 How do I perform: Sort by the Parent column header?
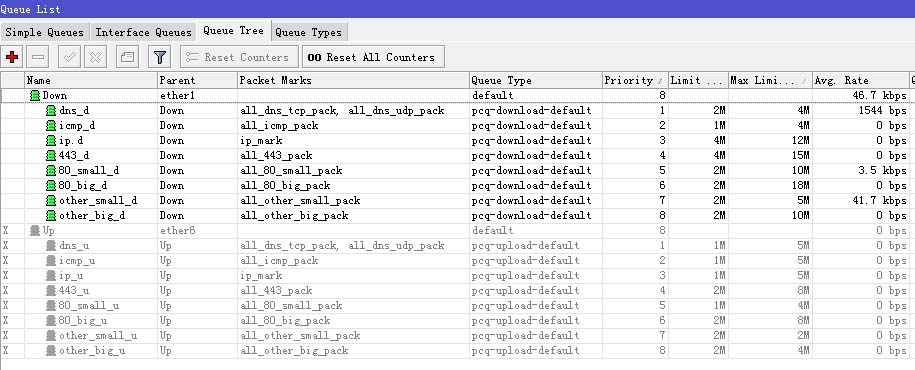[x=197, y=81]
